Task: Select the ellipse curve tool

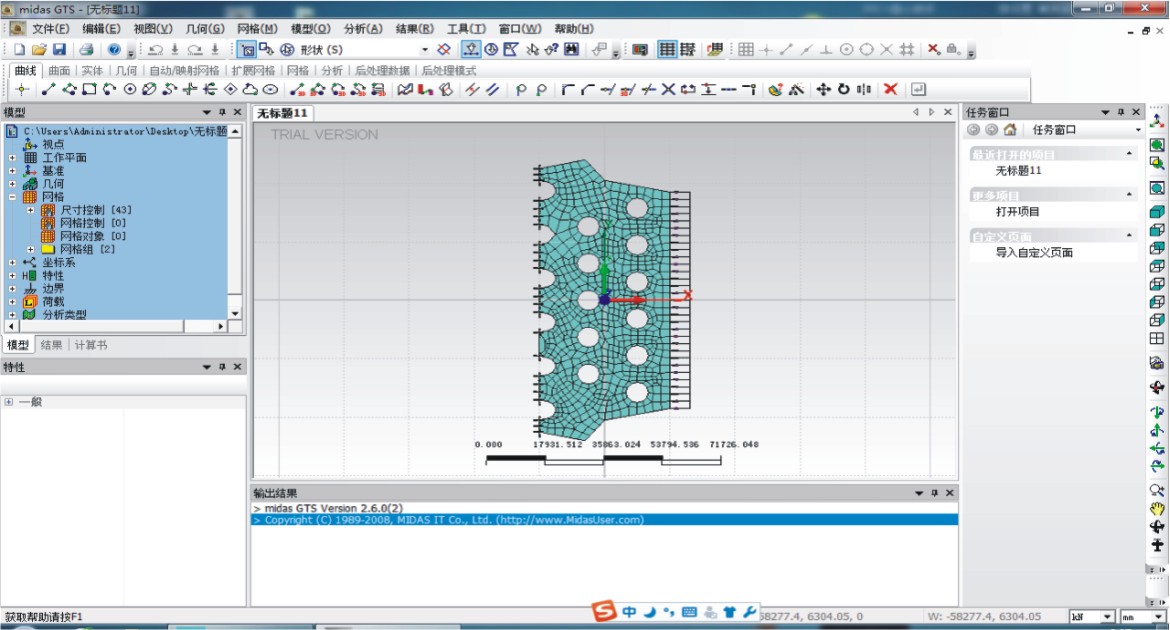Action: click(270, 90)
